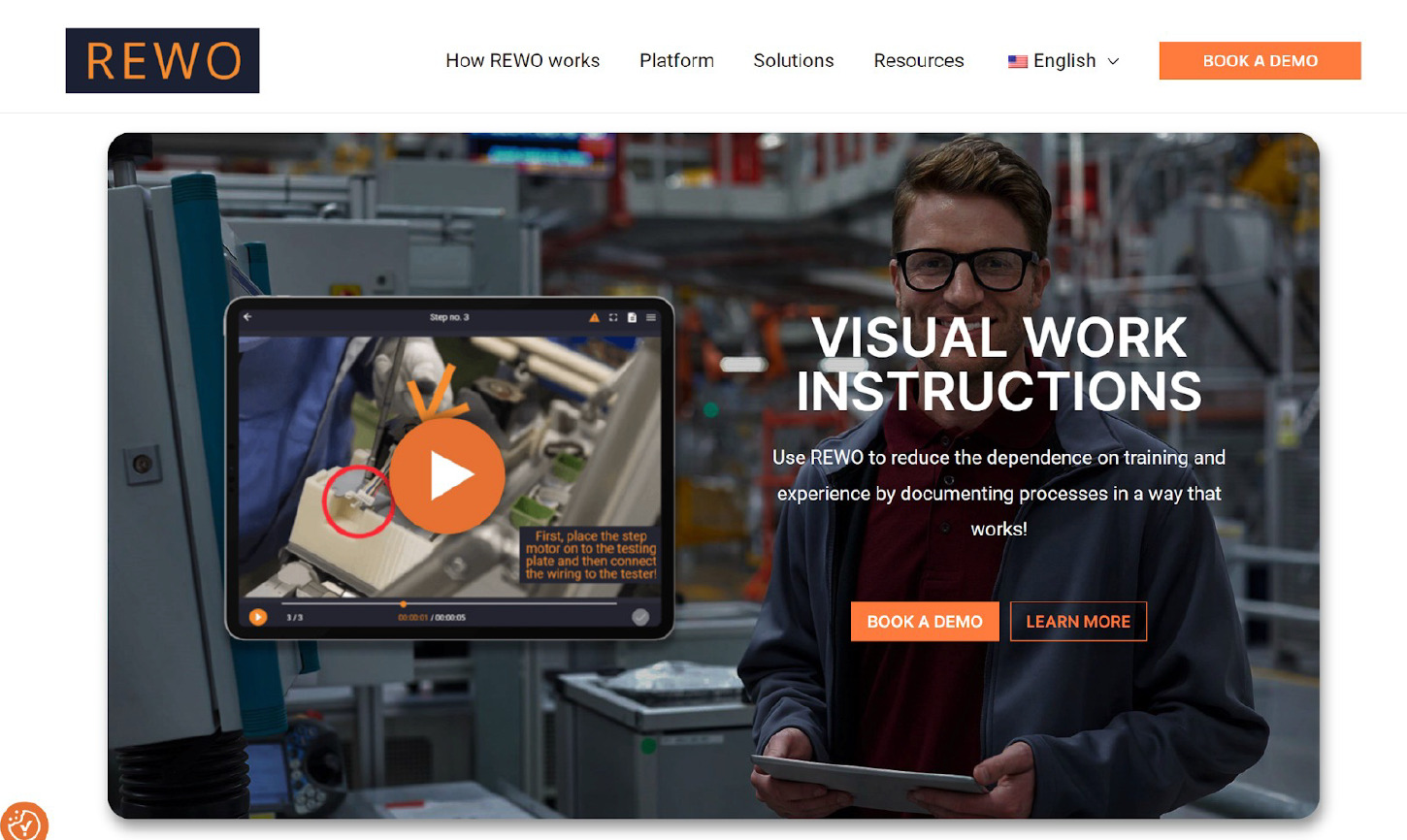Image resolution: width=1407 pixels, height=840 pixels.
Task: Click the checkmark icon in the tablet footer
Action: click(x=640, y=617)
